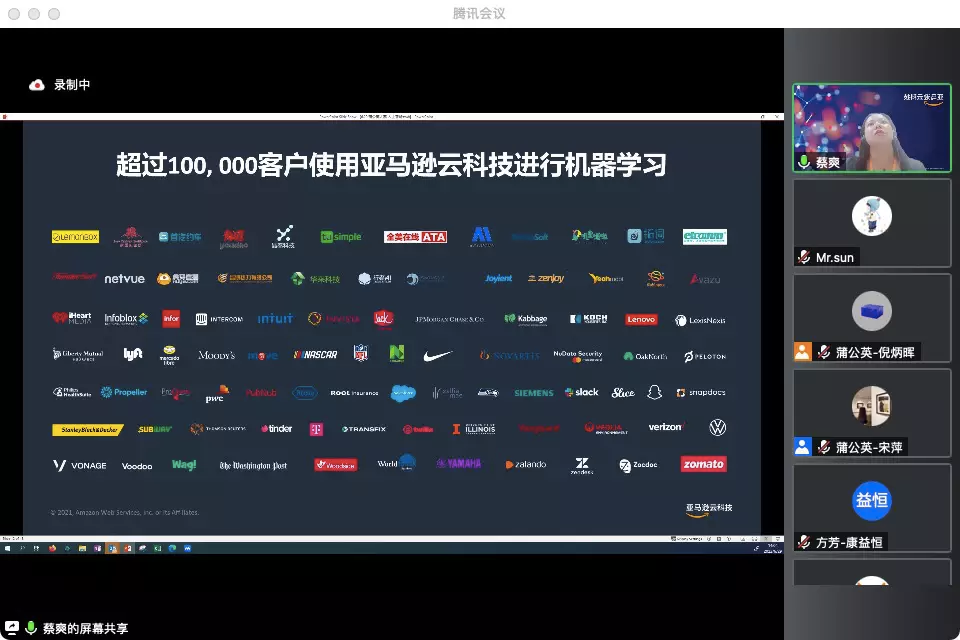Click the 全美在线 ATA logo
Viewport: 960px width, 640px height.
[416, 237]
